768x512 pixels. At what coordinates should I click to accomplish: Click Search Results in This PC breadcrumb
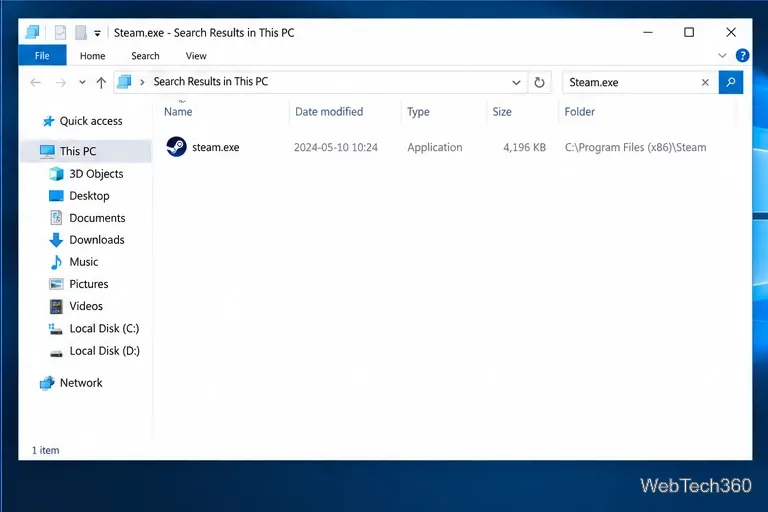[x=211, y=81]
